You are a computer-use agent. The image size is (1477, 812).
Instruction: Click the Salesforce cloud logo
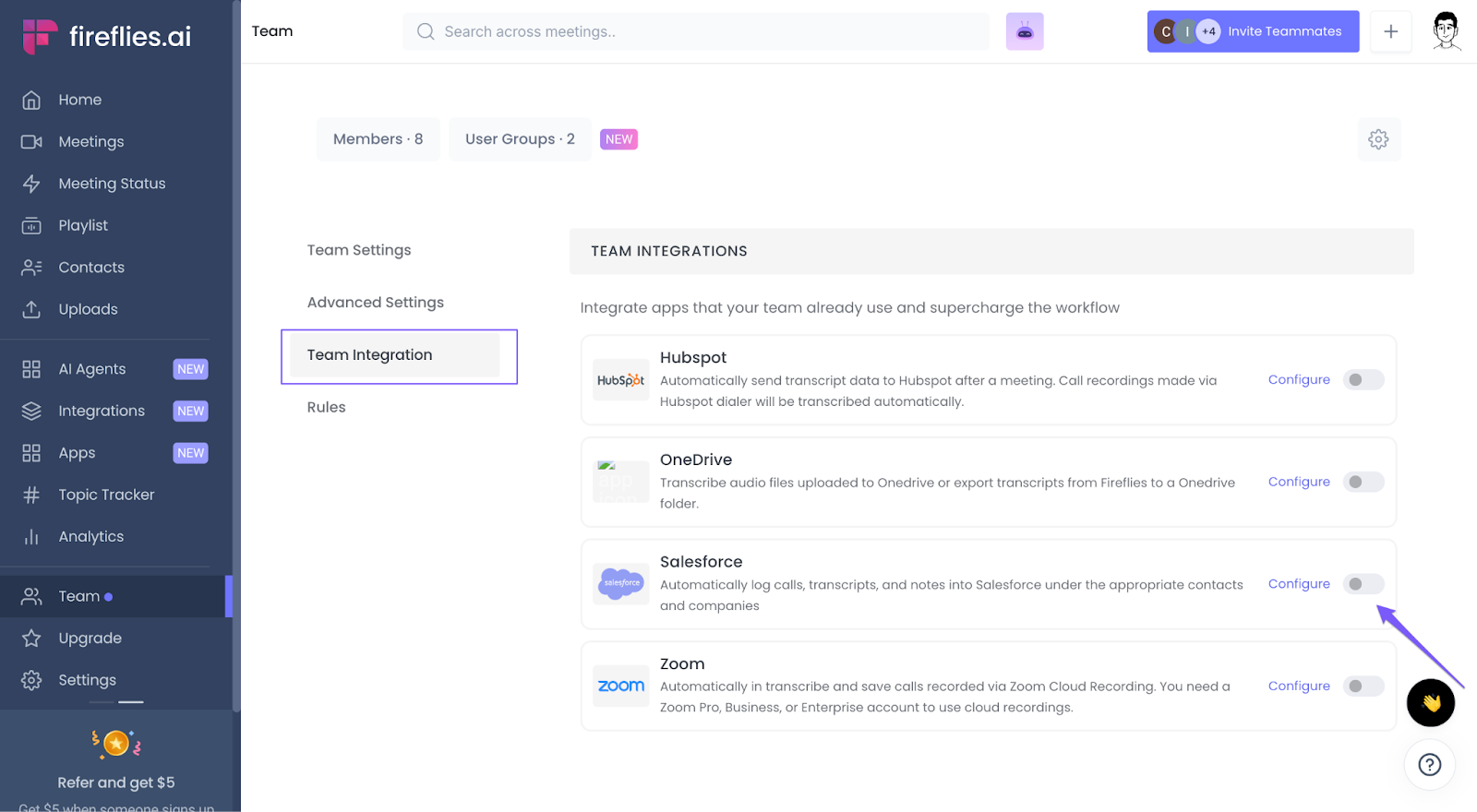620,583
